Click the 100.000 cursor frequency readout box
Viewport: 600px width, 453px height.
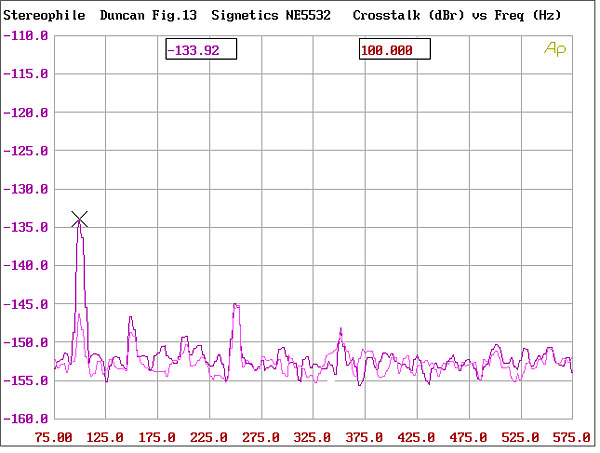click(x=395, y=49)
